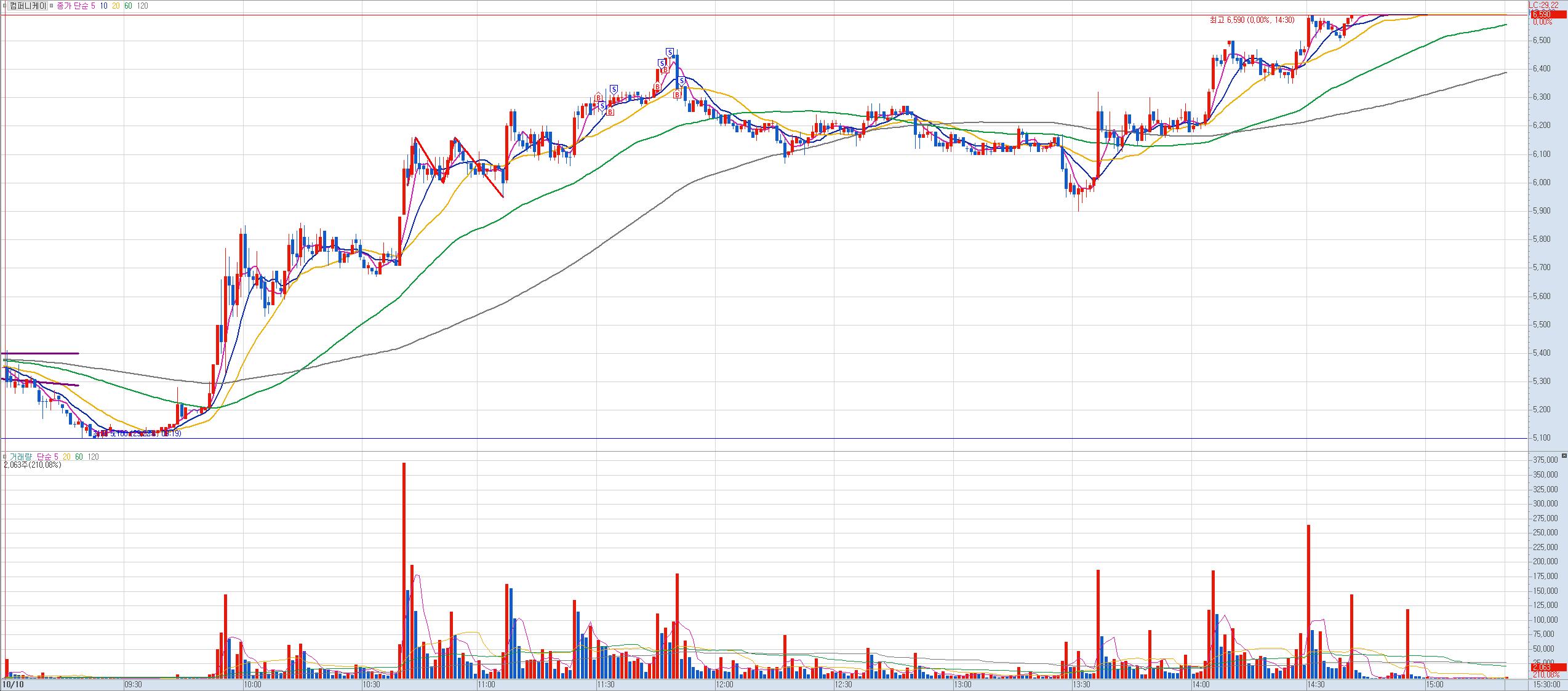Click the lowest B marker right of 6,467 peak

click(x=676, y=94)
